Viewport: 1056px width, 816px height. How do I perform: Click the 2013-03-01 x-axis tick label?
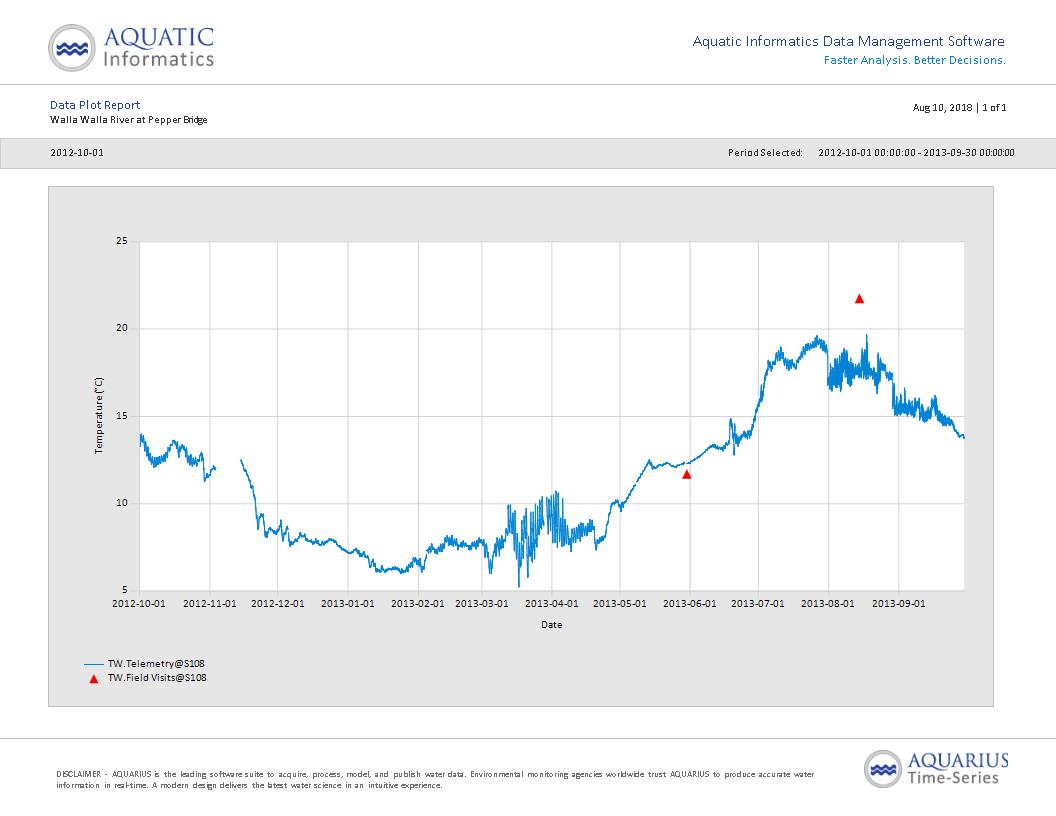pos(482,604)
